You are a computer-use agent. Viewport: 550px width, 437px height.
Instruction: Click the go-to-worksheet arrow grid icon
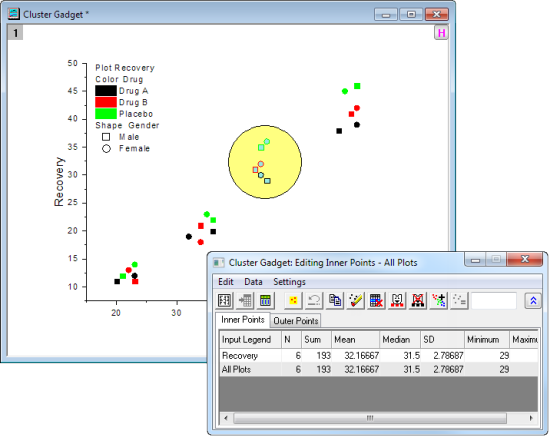(245, 301)
